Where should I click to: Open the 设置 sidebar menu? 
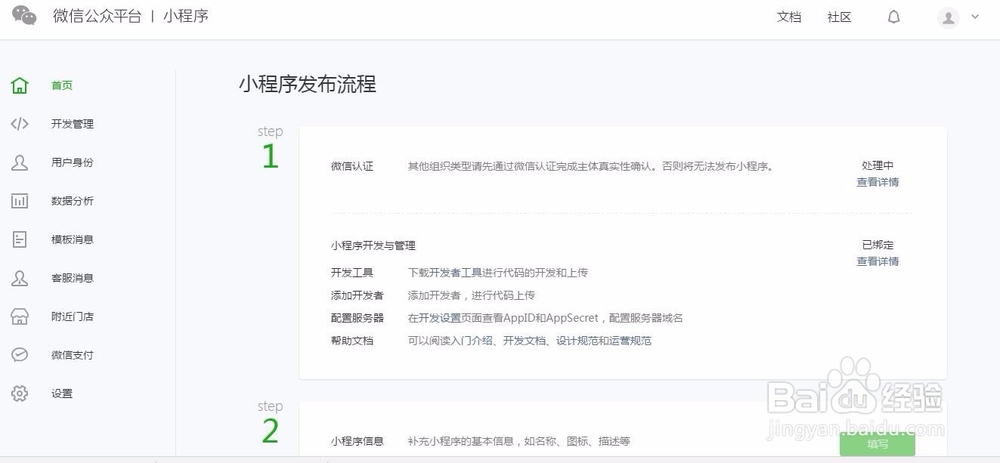(x=62, y=393)
